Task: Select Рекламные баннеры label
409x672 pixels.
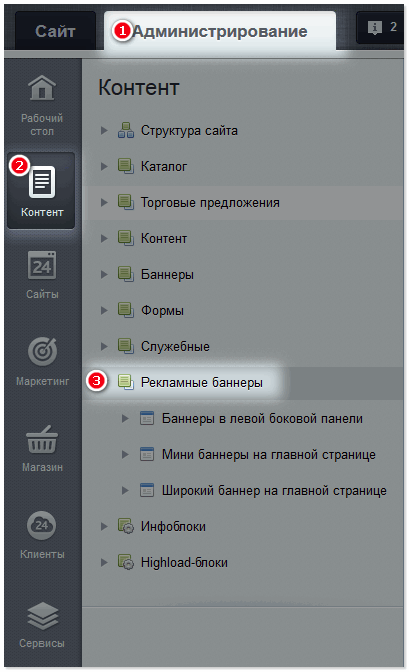Action: point(201,383)
